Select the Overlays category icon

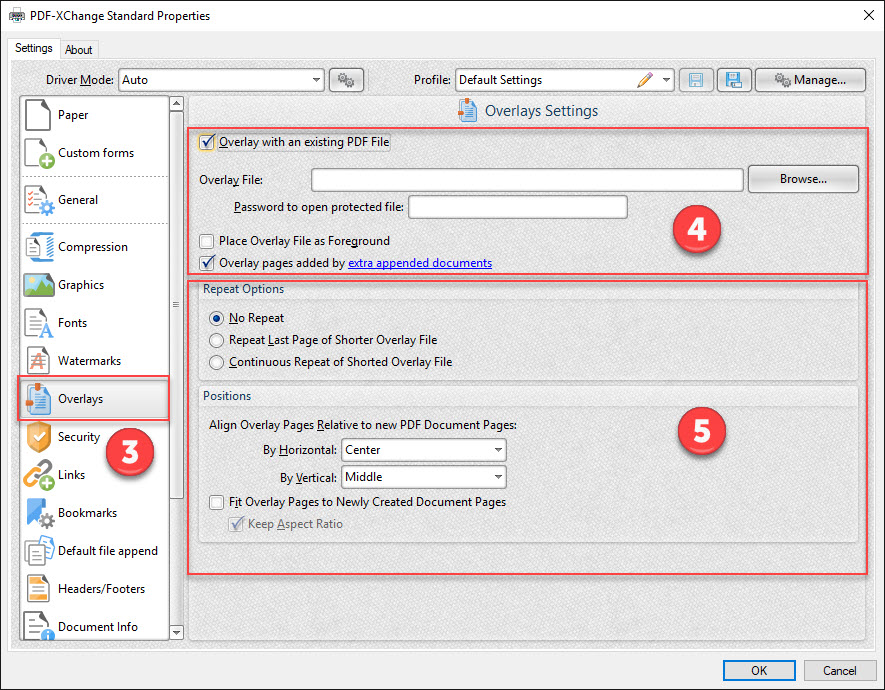click(38, 399)
